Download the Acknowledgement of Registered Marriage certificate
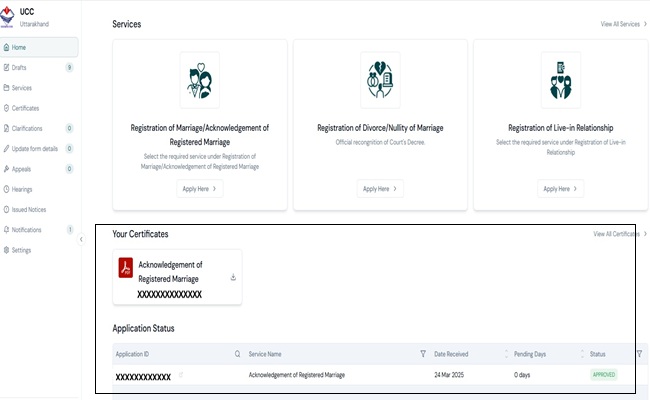 [233, 278]
